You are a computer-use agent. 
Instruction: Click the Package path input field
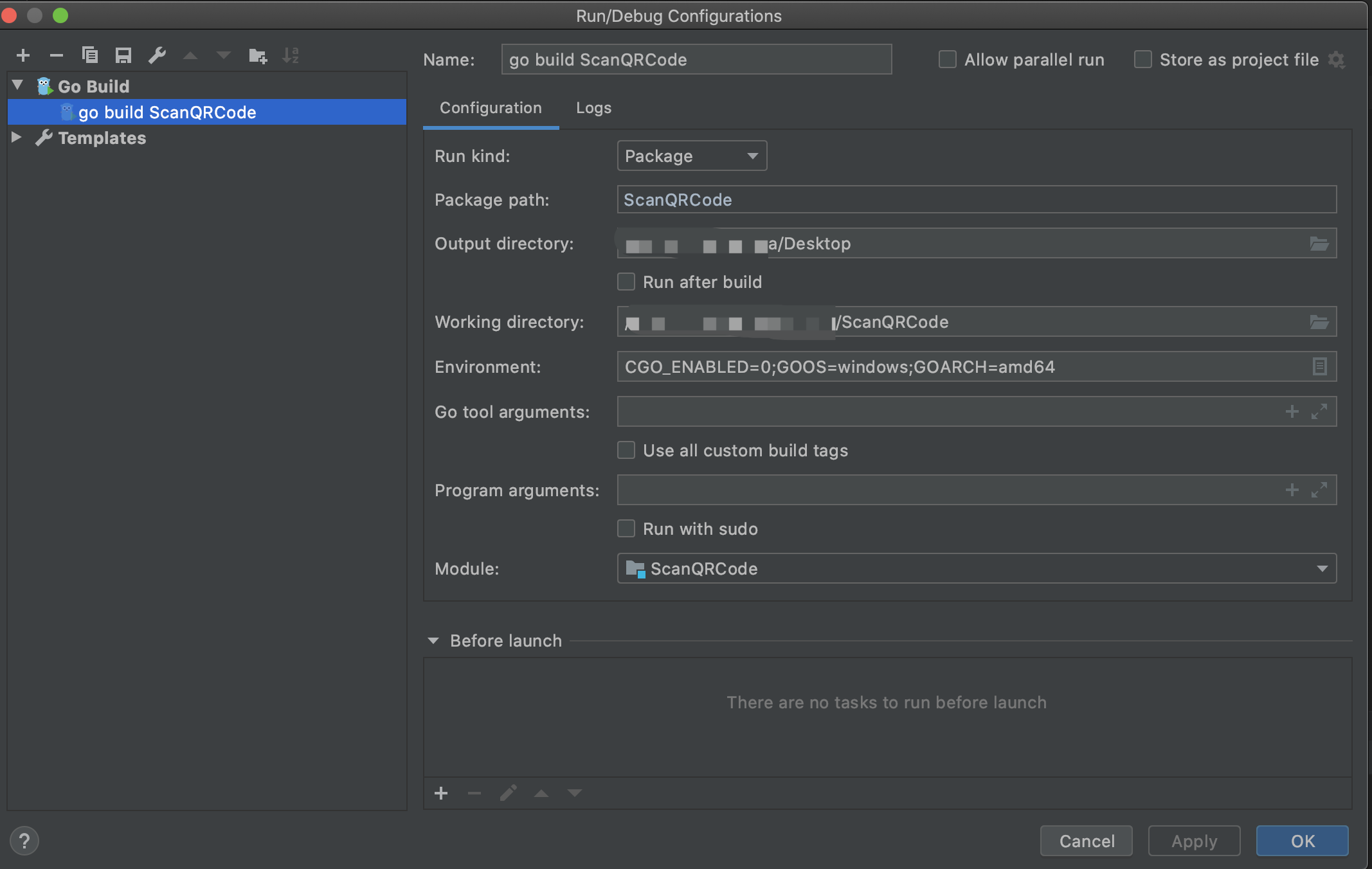coord(976,200)
